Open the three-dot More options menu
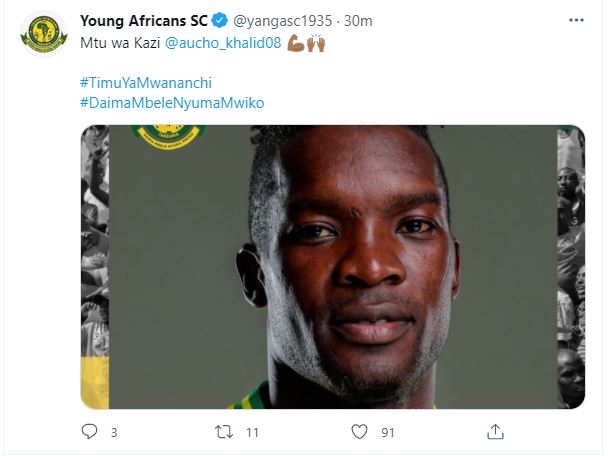 (576, 20)
